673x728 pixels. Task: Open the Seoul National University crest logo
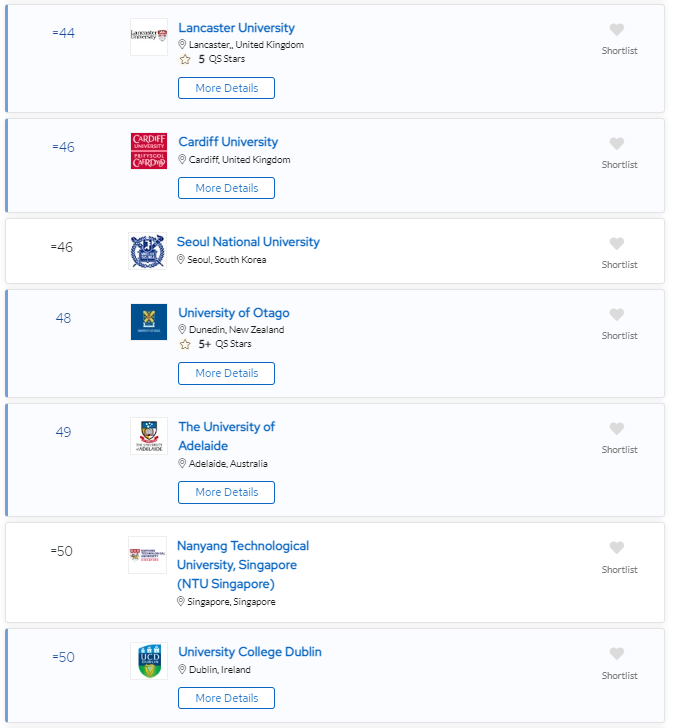click(x=147, y=251)
